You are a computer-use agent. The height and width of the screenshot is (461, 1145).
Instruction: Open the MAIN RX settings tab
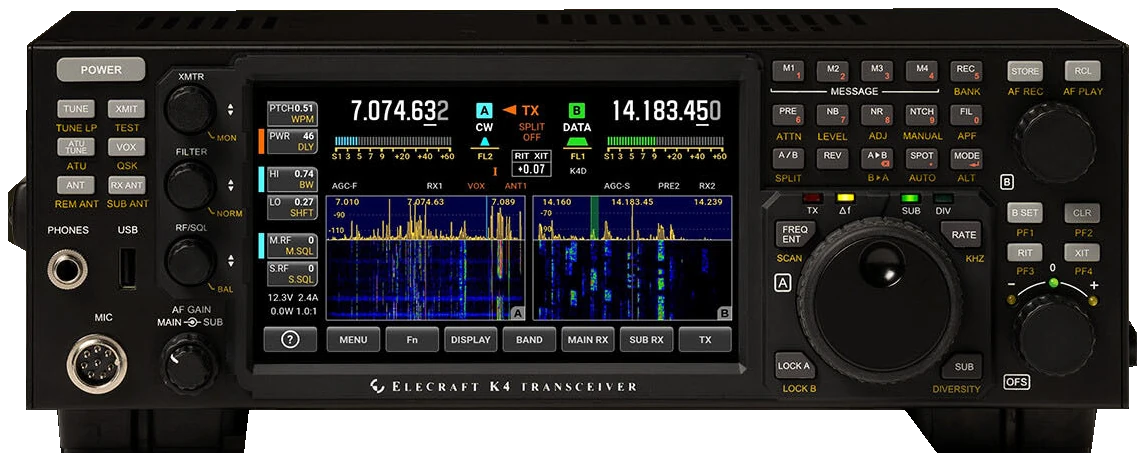[588, 339]
